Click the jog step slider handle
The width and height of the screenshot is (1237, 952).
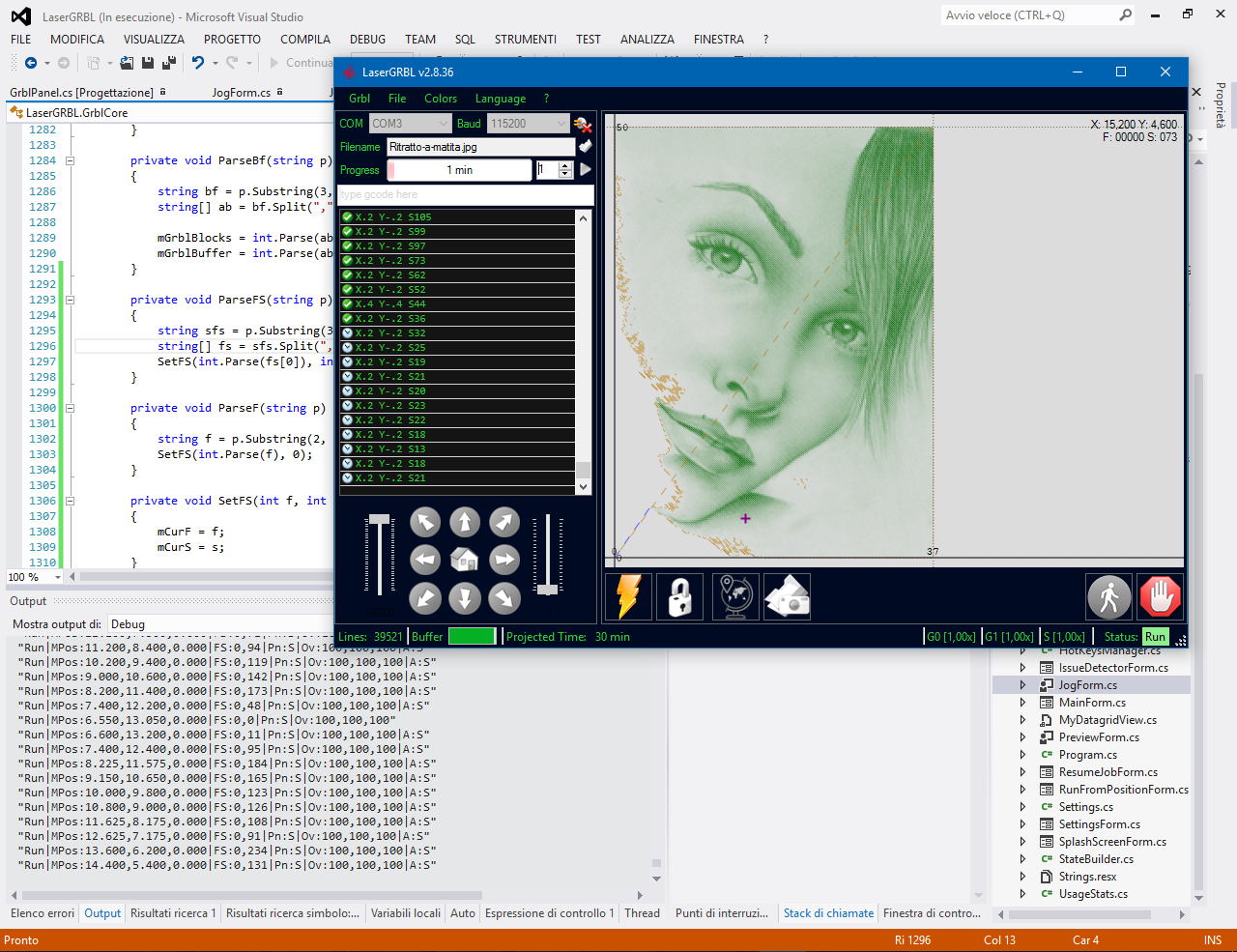coord(548,589)
